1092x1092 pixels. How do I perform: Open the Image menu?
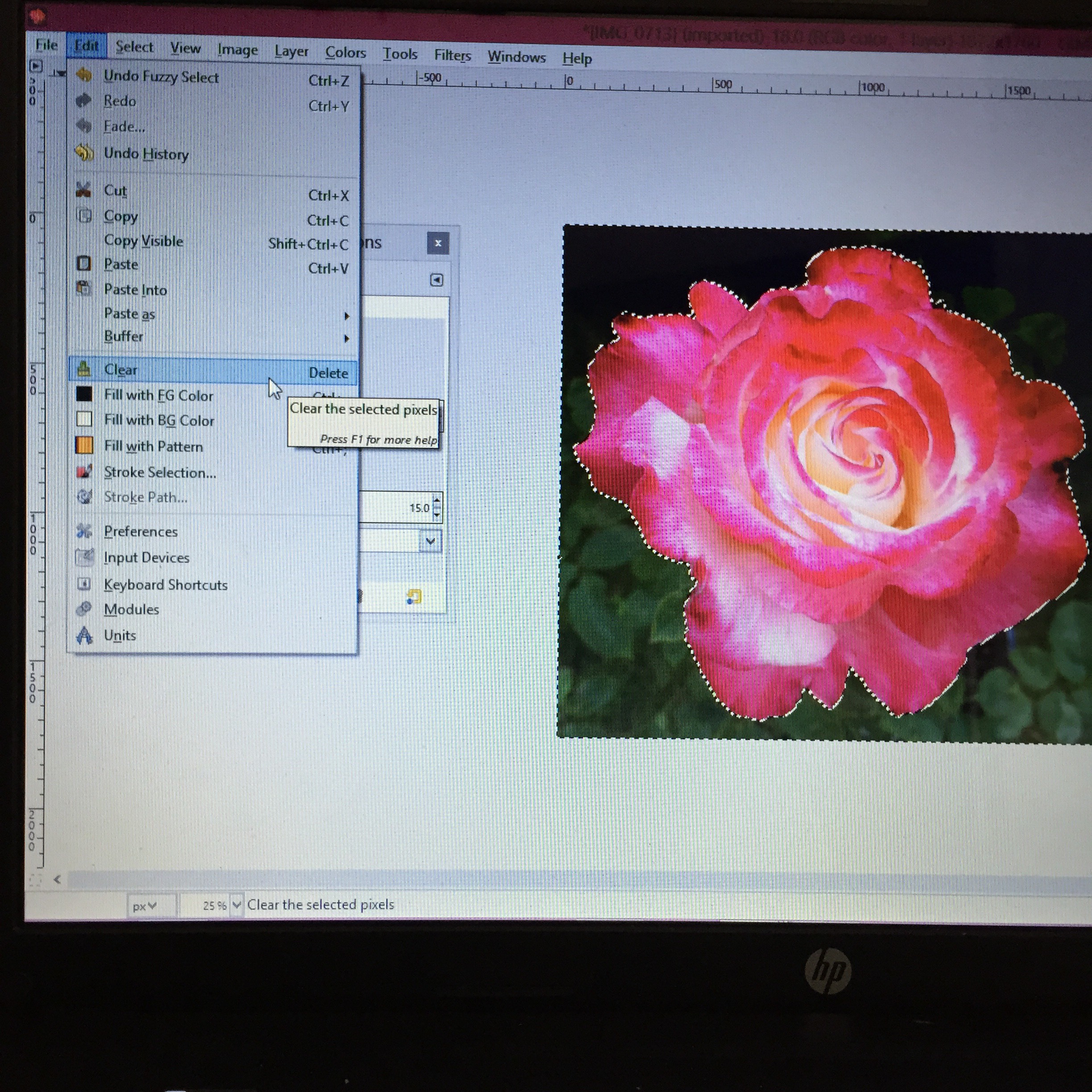[x=237, y=50]
